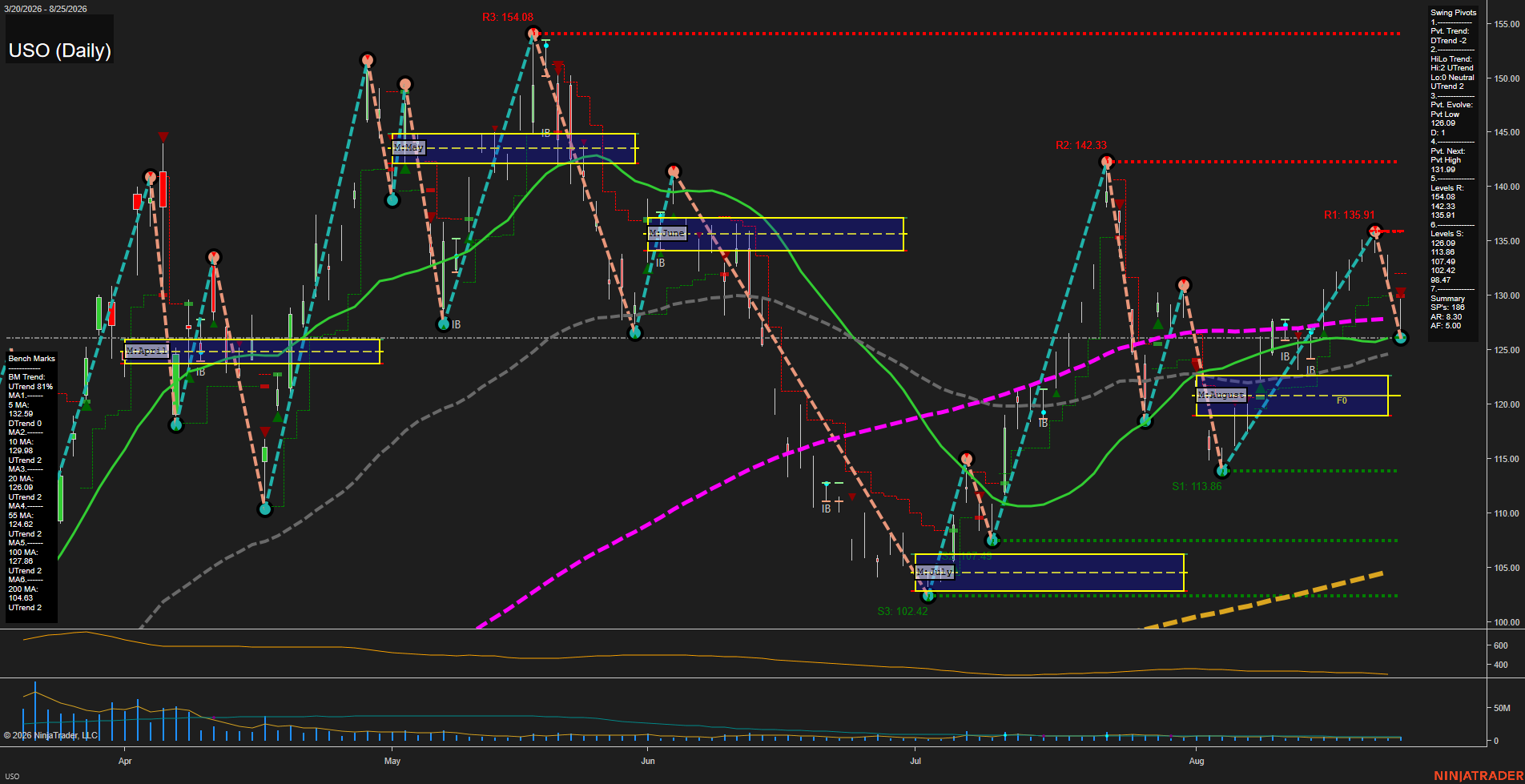Click the Apr label on time axis

125,761
